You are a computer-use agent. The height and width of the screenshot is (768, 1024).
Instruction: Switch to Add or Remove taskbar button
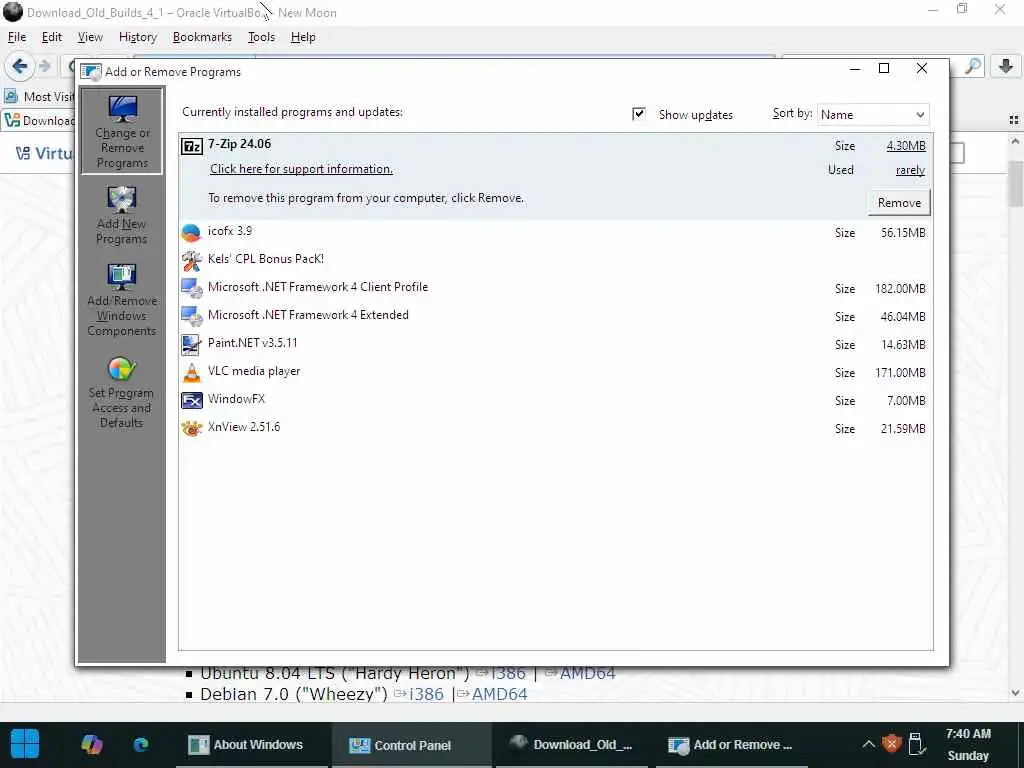pyautogui.click(x=730, y=744)
